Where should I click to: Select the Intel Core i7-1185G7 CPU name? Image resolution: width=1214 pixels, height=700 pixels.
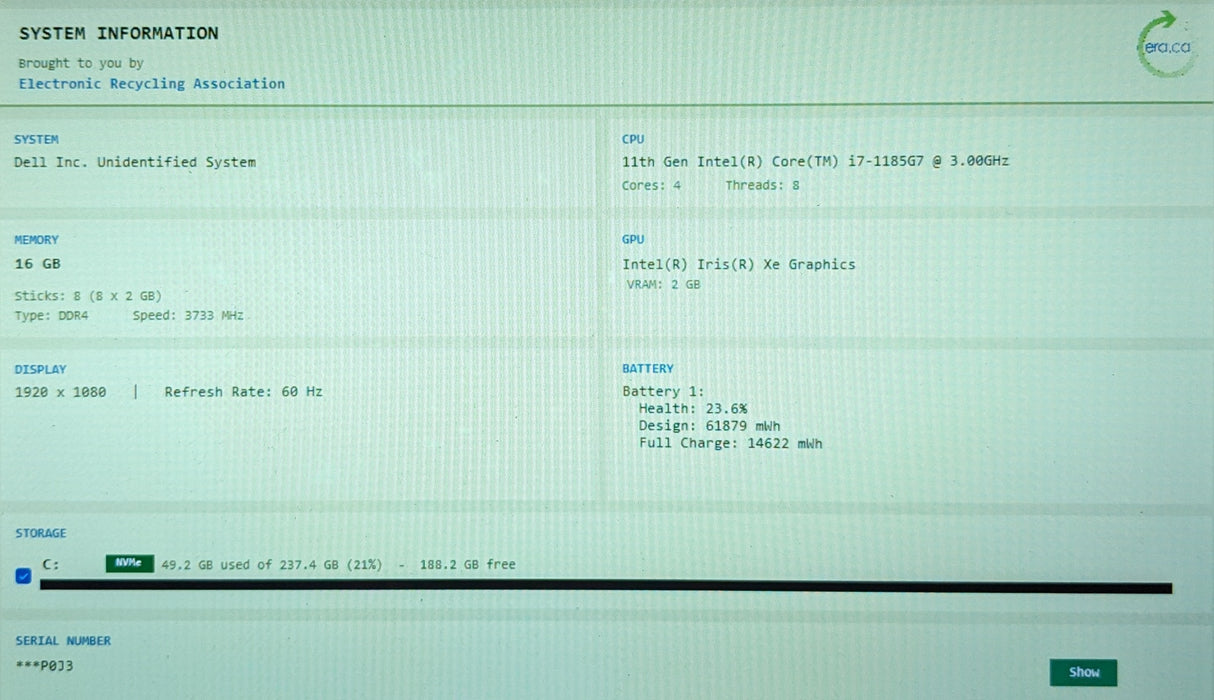pyautogui.click(x=815, y=161)
